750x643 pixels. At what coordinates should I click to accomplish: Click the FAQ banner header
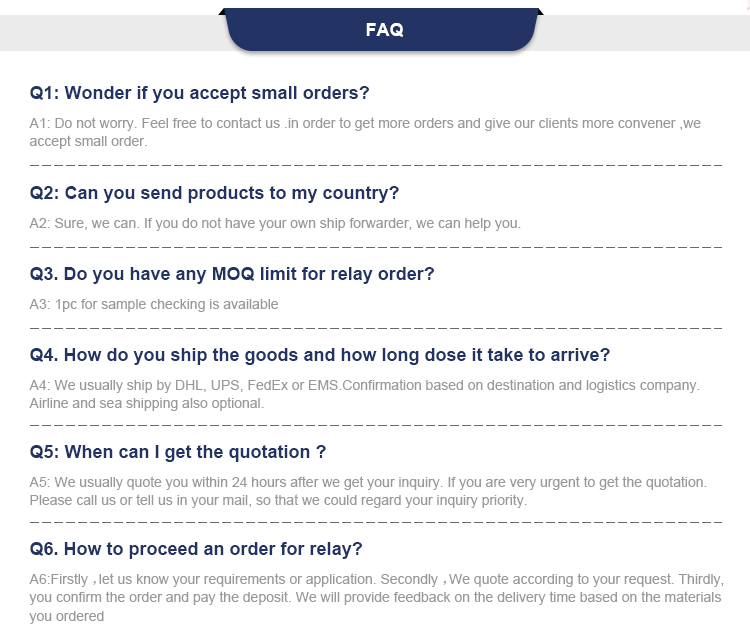(x=385, y=30)
